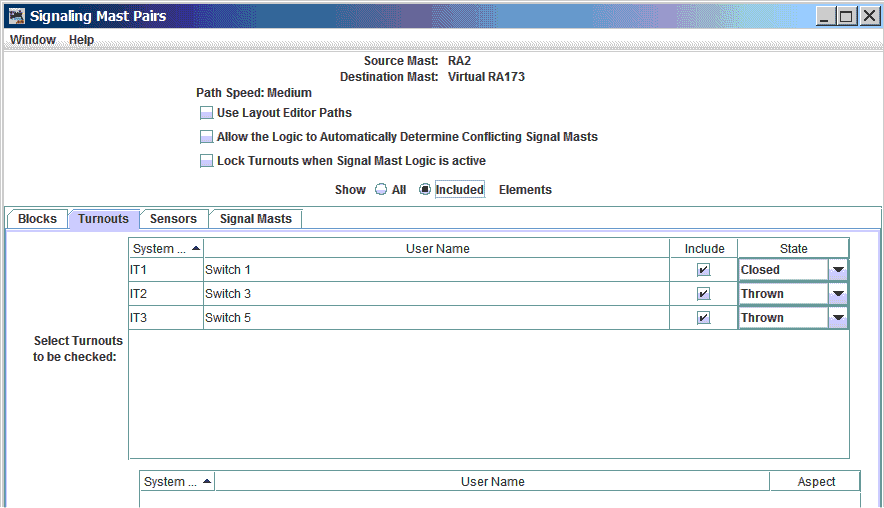Enable Lock Turnouts when Logic active
884x508 pixels.
(206, 161)
